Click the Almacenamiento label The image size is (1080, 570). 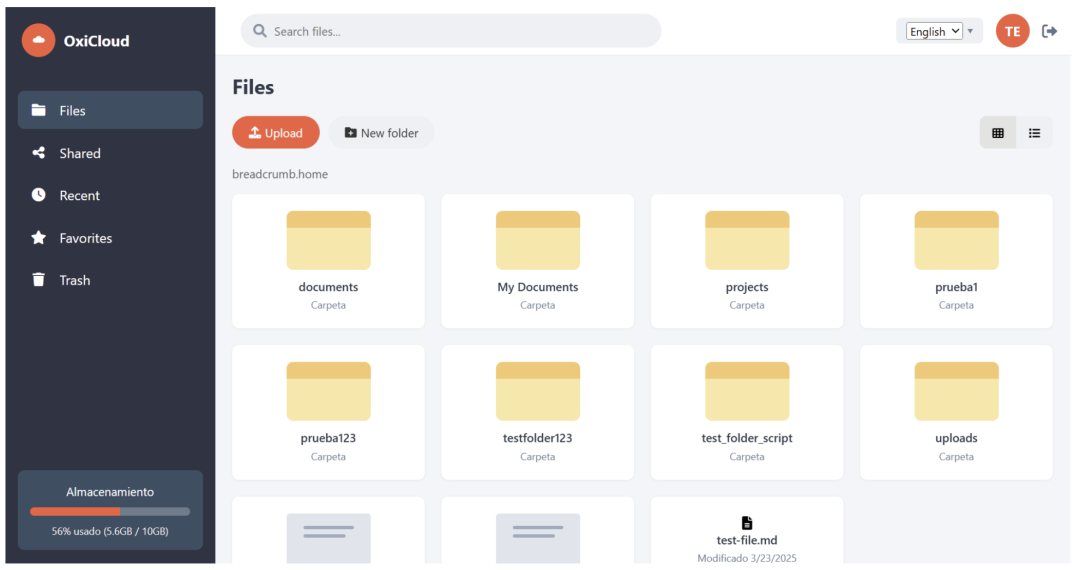[110, 492]
